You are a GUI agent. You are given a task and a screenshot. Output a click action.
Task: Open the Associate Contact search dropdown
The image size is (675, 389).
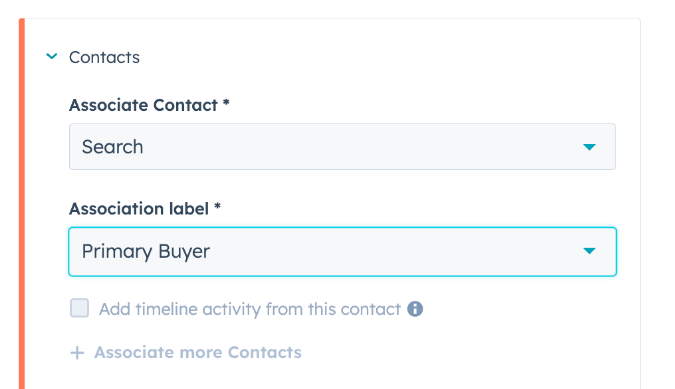pos(342,147)
